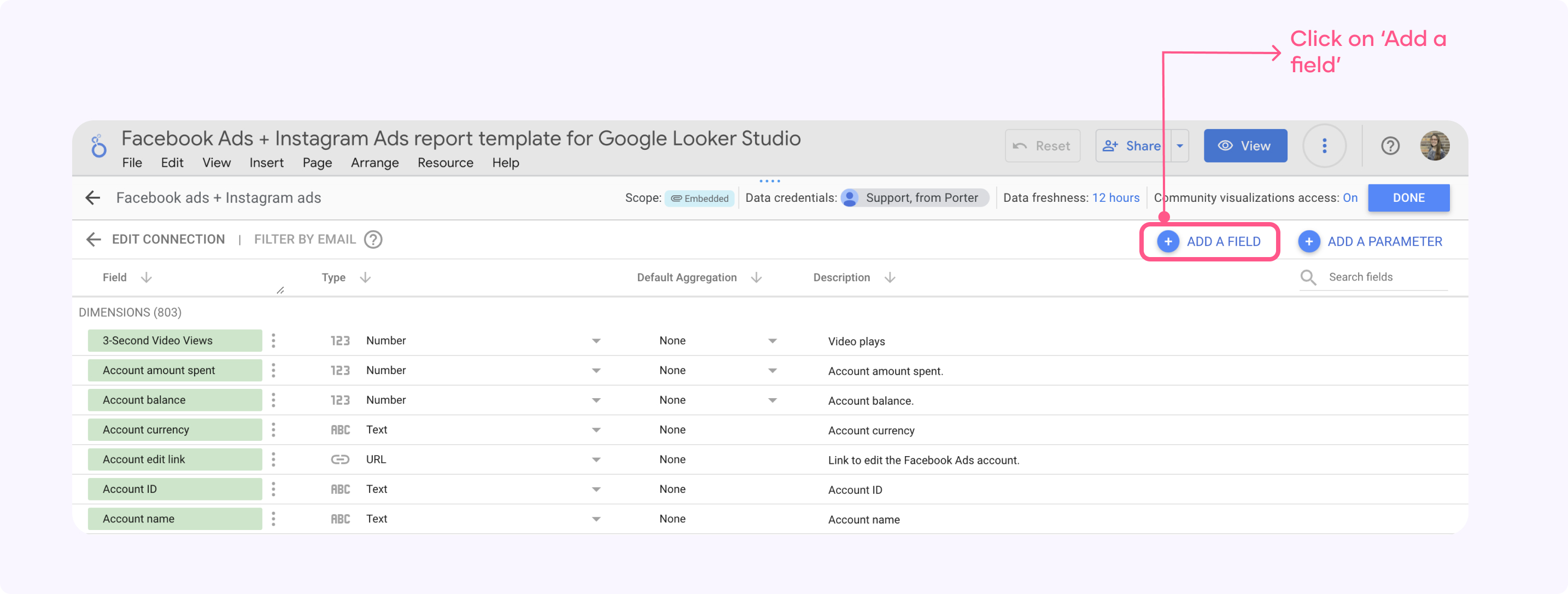Click the back arrow next to EDIT CONNECTION
Image resolution: width=1568 pixels, height=594 pixels.
point(93,240)
